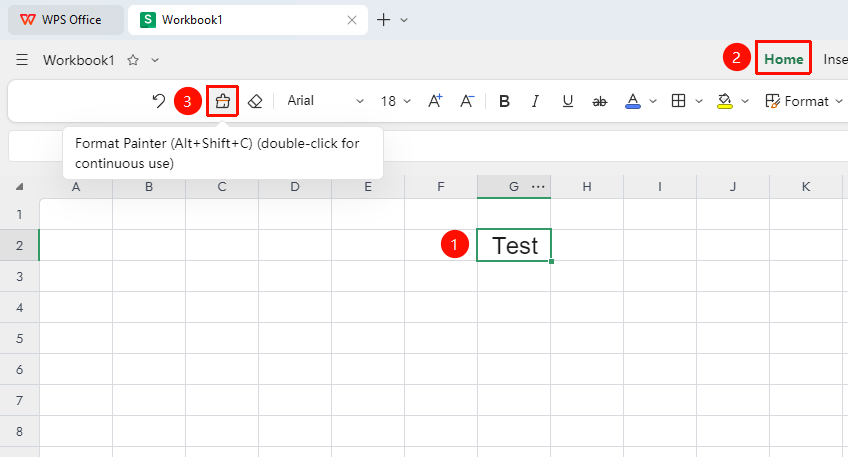The width and height of the screenshot is (848, 457).
Task: Open the hamburger menu icon
Action: (22, 59)
